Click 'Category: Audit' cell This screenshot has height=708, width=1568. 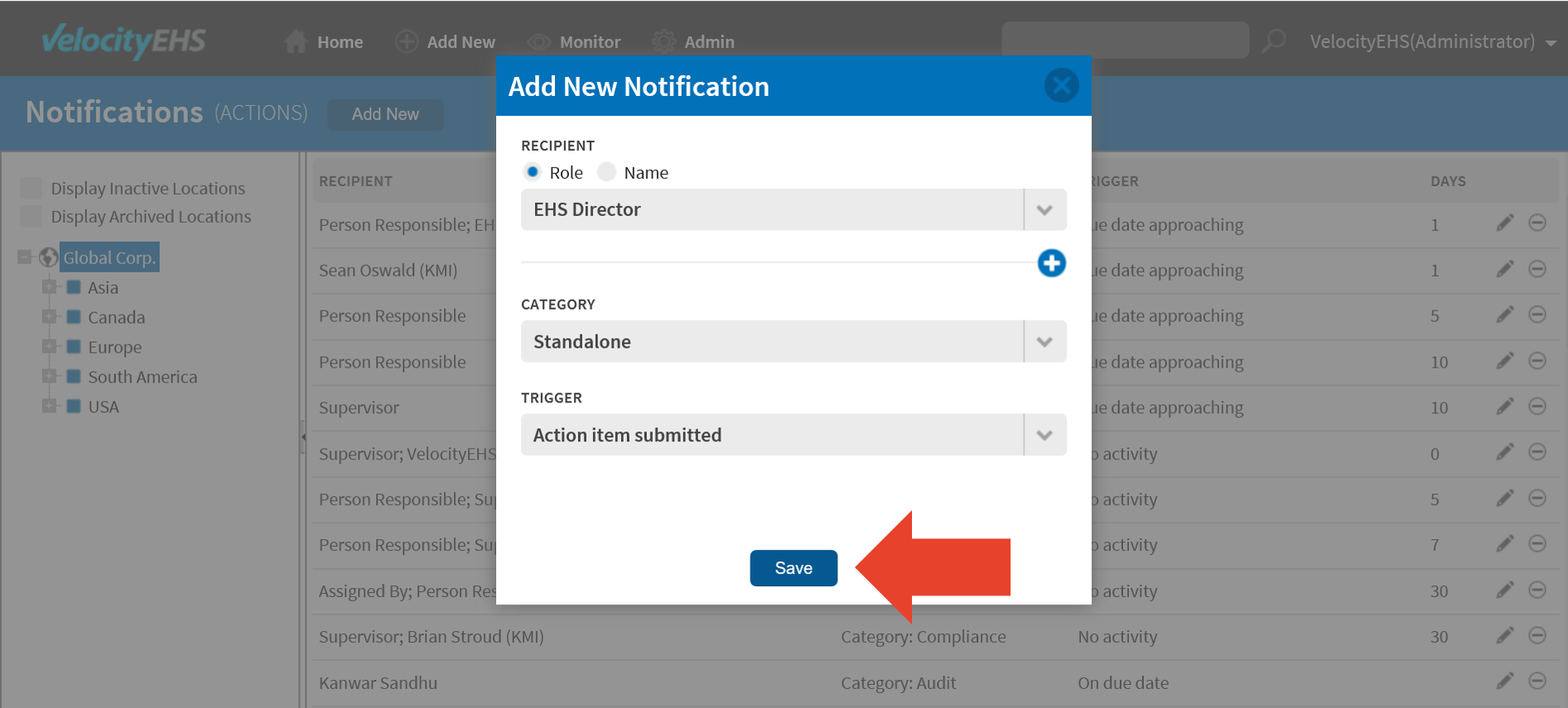click(899, 683)
